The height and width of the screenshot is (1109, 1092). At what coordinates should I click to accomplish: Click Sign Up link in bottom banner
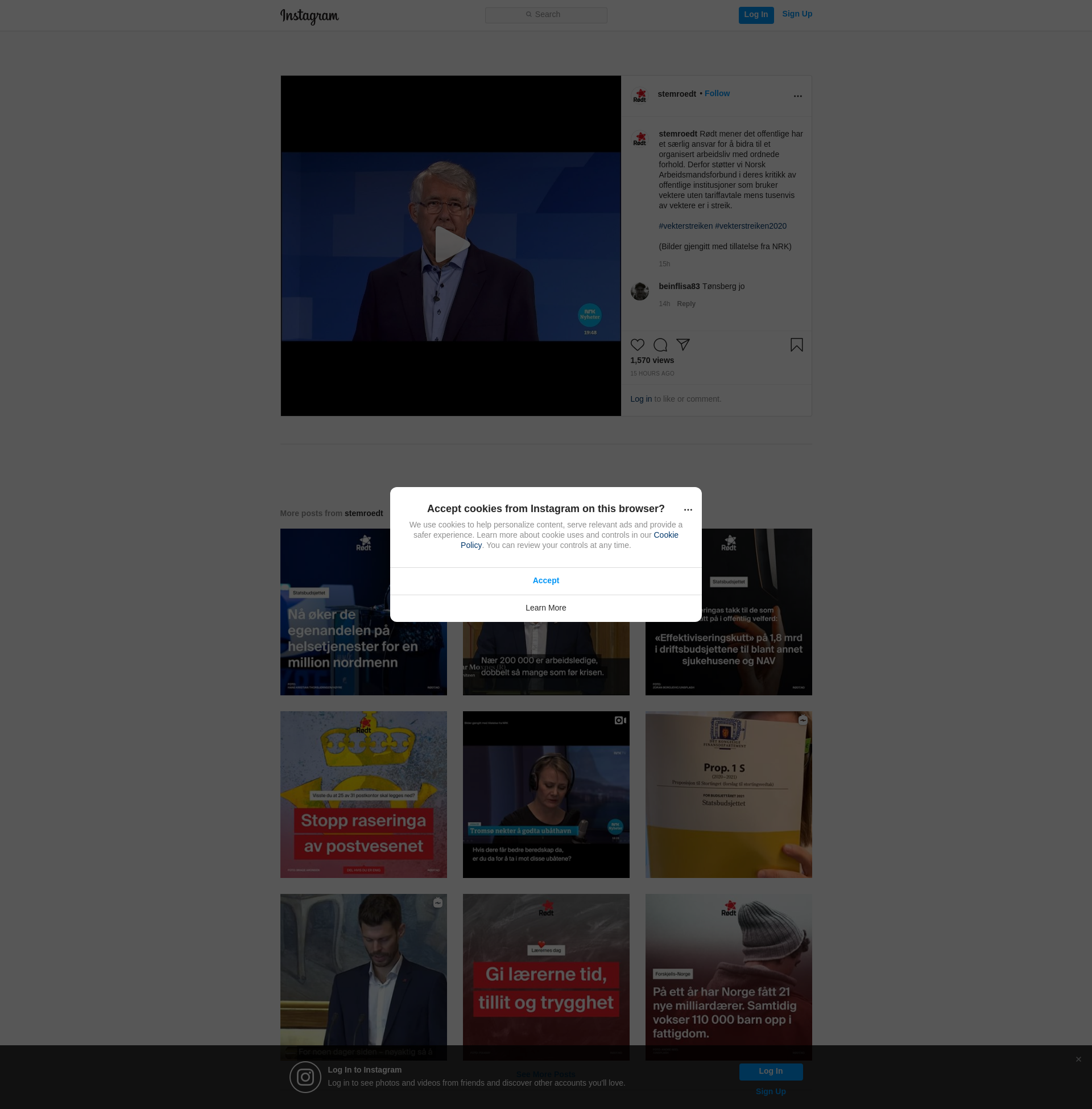(x=770, y=1092)
